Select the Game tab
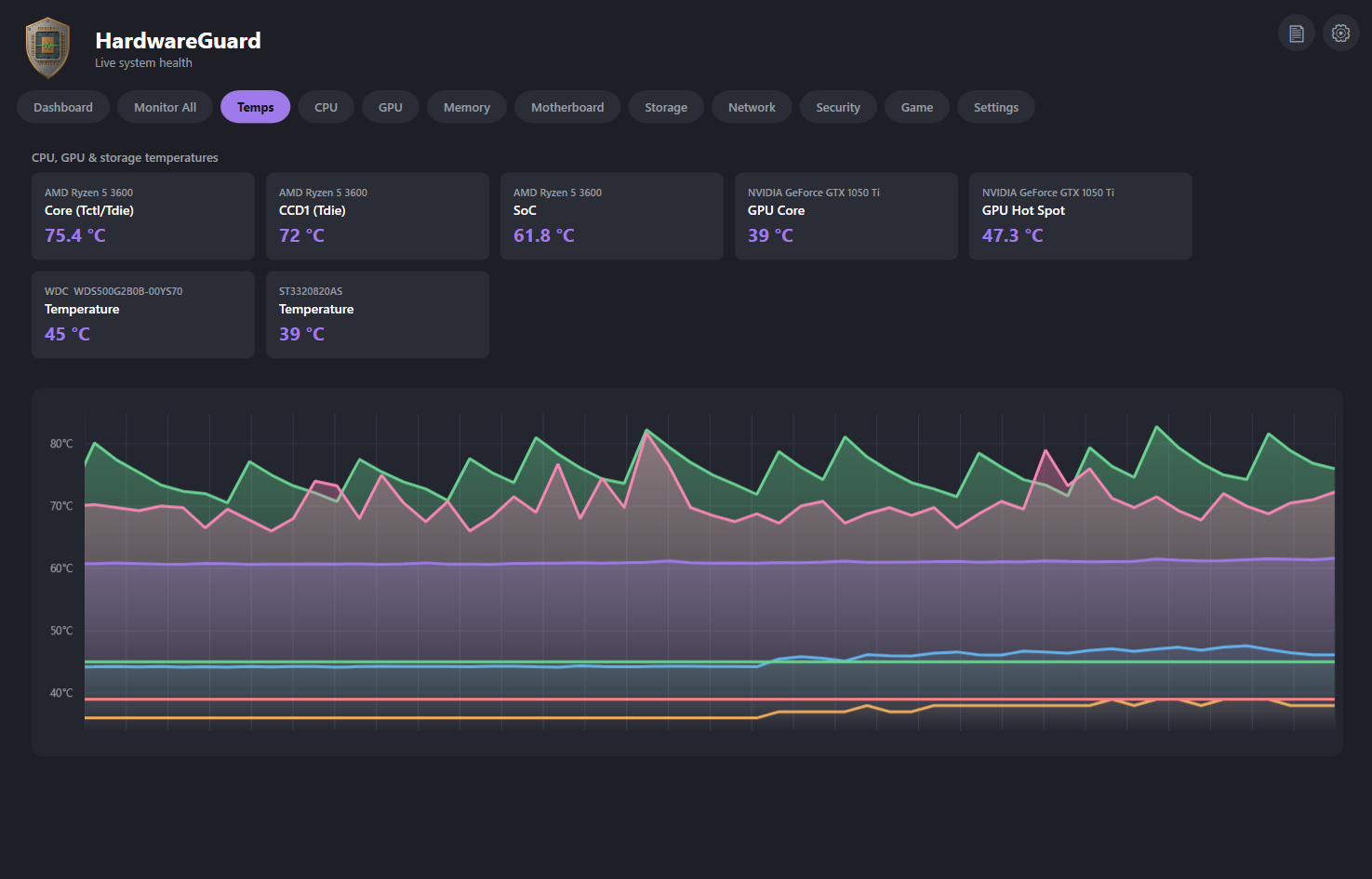Image resolution: width=1372 pixels, height=879 pixels. [x=917, y=107]
